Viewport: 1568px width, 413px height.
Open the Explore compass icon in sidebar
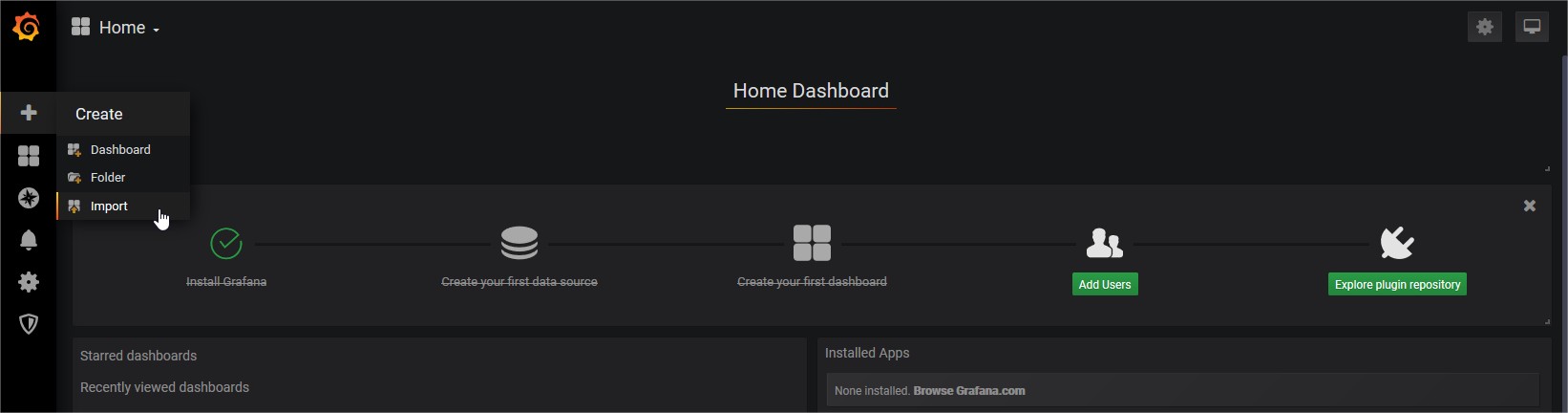pyautogui.click(x=29, y=198)
